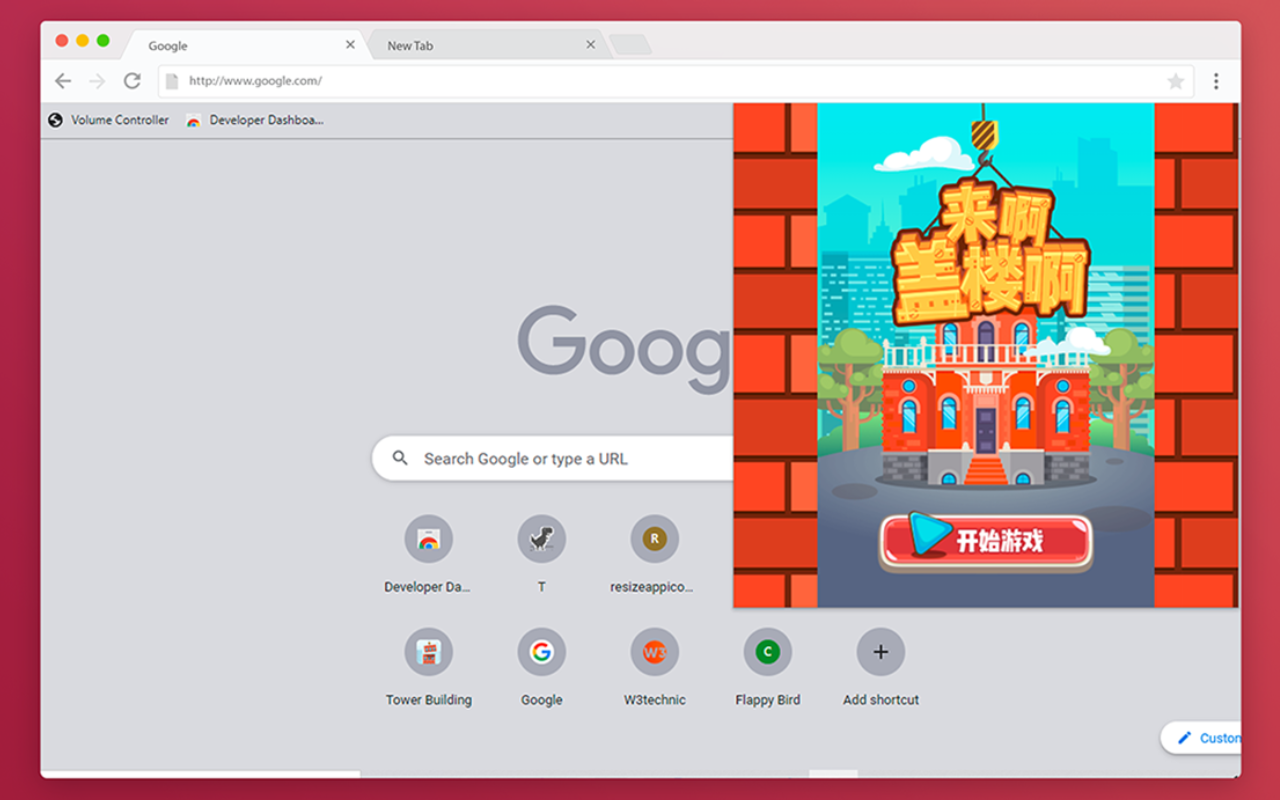Click the red building in the game popup
Viewport: 1280px width, 800px height.
pos(986,400)
